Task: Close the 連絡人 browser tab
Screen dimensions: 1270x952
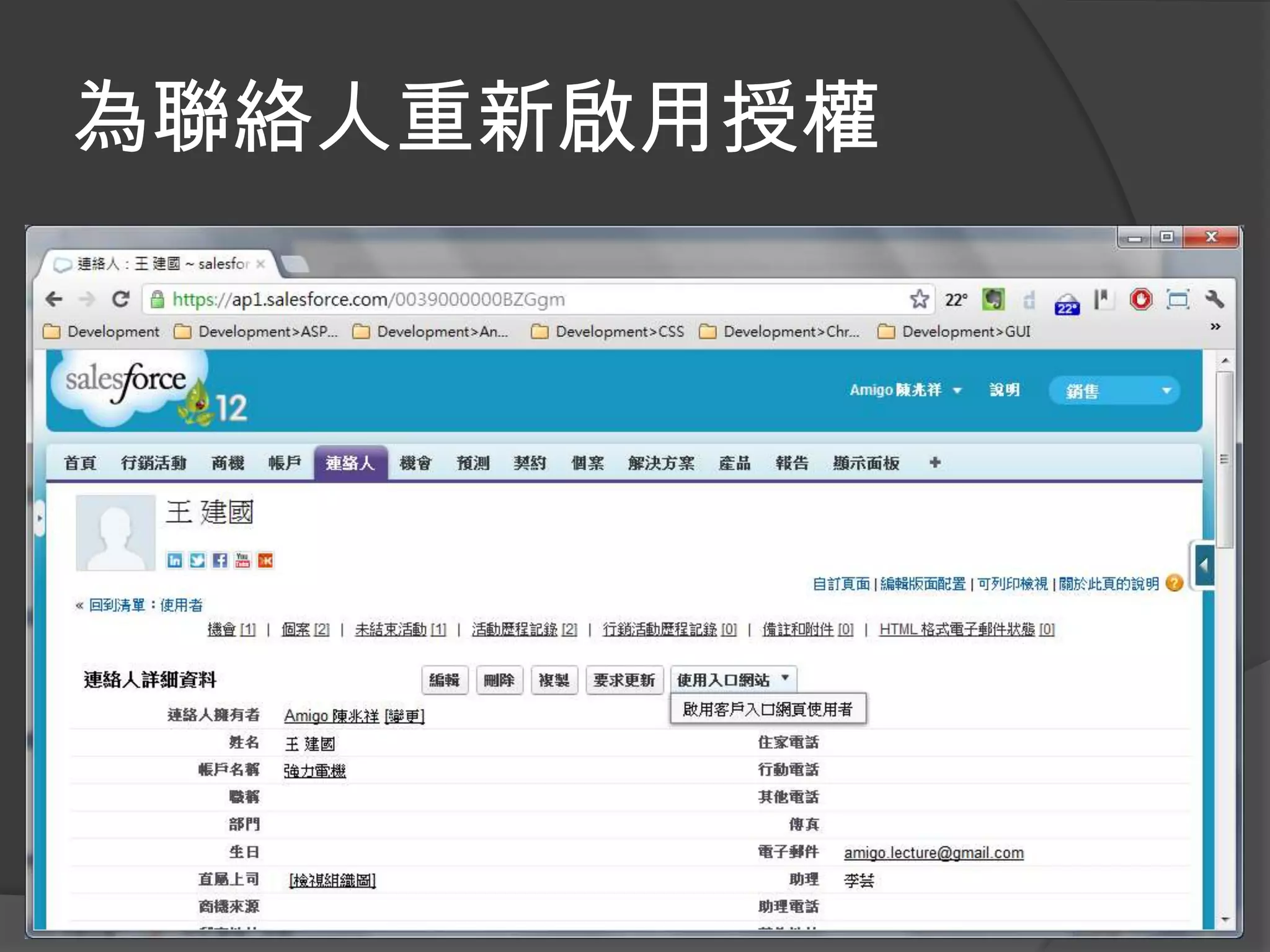Action: click(261, 264)
